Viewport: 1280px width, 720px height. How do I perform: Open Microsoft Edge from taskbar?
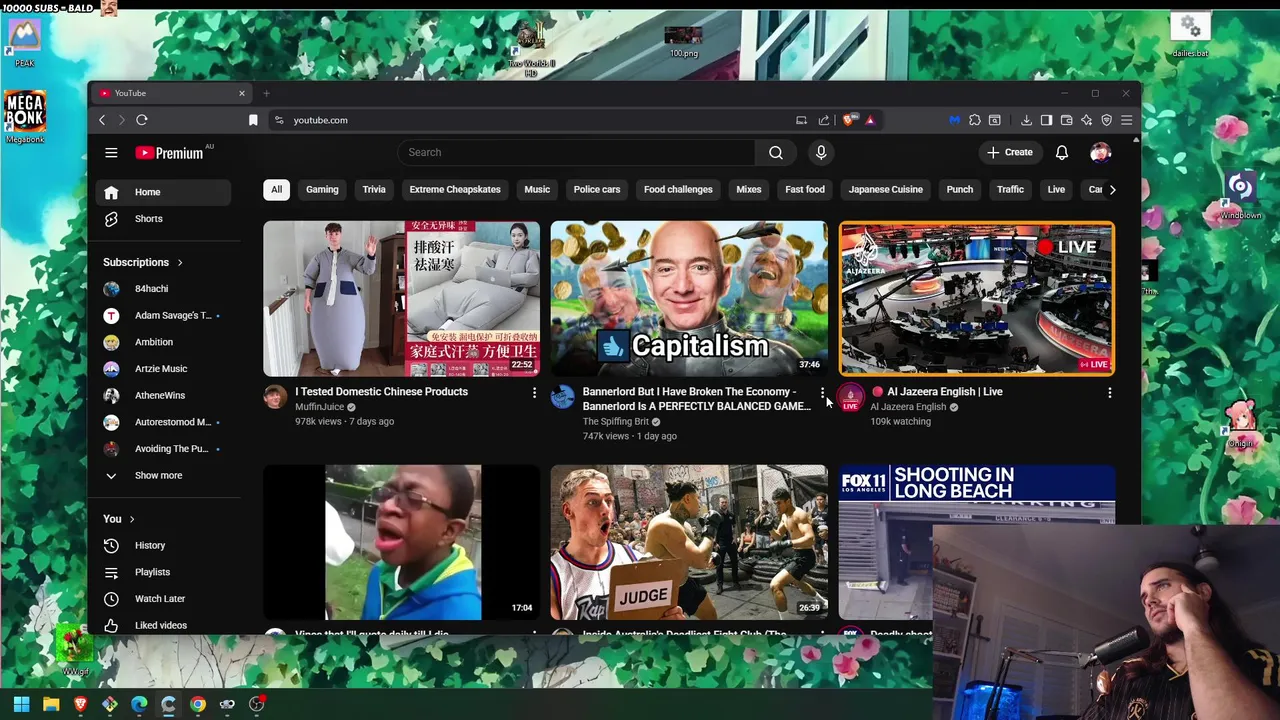(139, 704)
